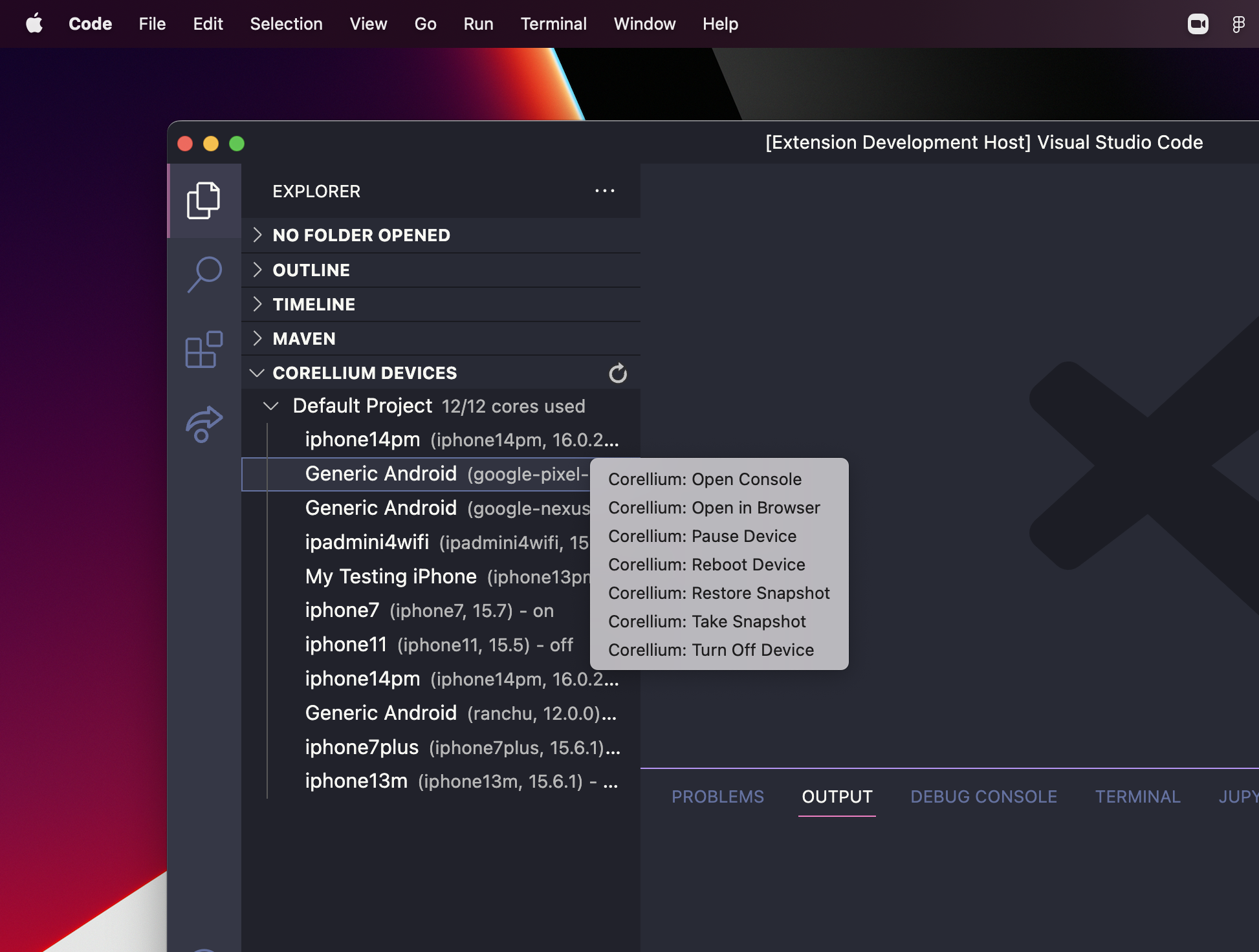The width and height of the screenshot is (1259, 952).
Task: Choose Corellium: Open Console from context menu
Action: click(705, 479)
